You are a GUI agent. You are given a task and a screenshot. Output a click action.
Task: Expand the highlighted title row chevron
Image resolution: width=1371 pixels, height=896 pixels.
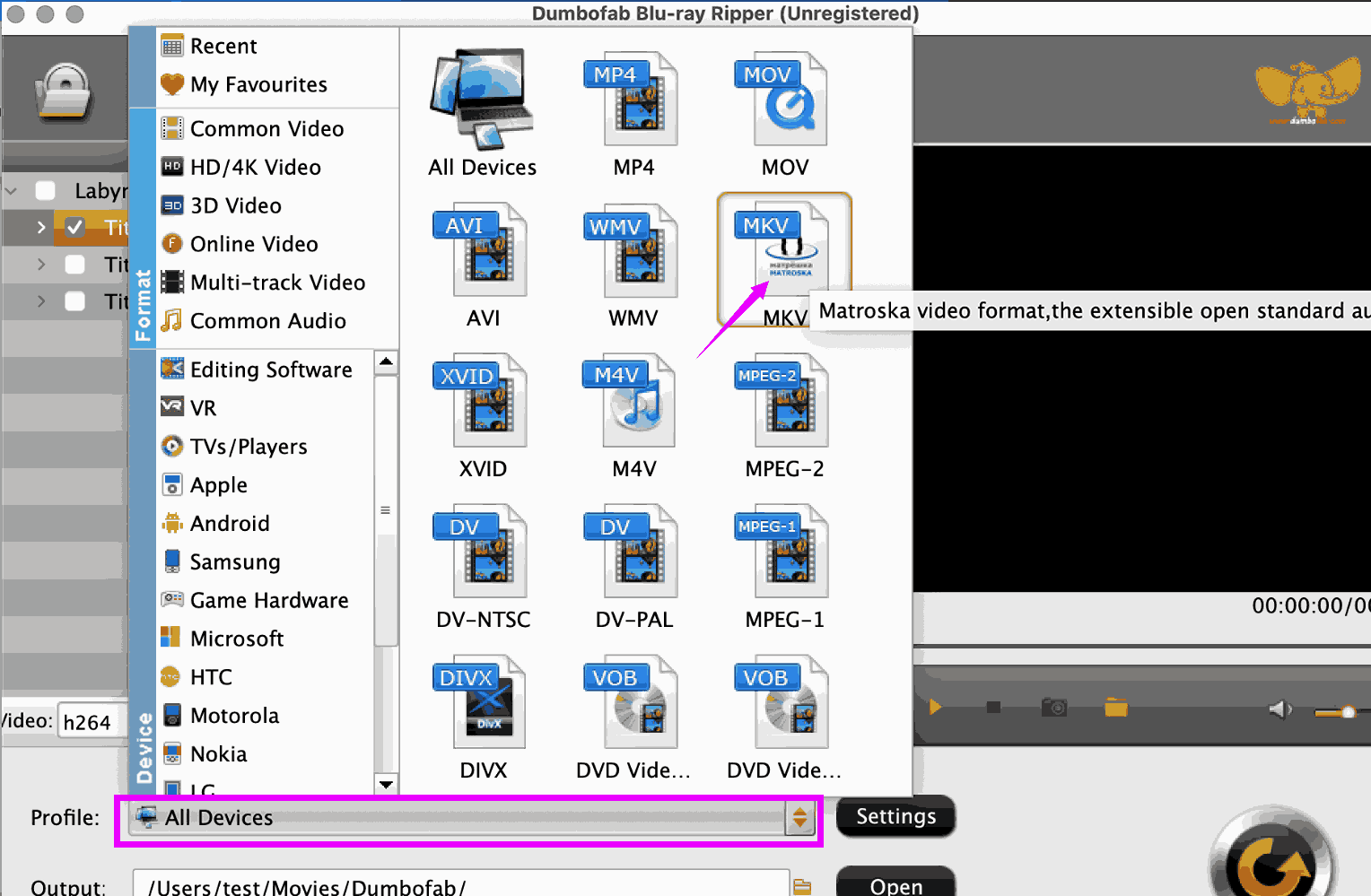[x=40, y=227]
